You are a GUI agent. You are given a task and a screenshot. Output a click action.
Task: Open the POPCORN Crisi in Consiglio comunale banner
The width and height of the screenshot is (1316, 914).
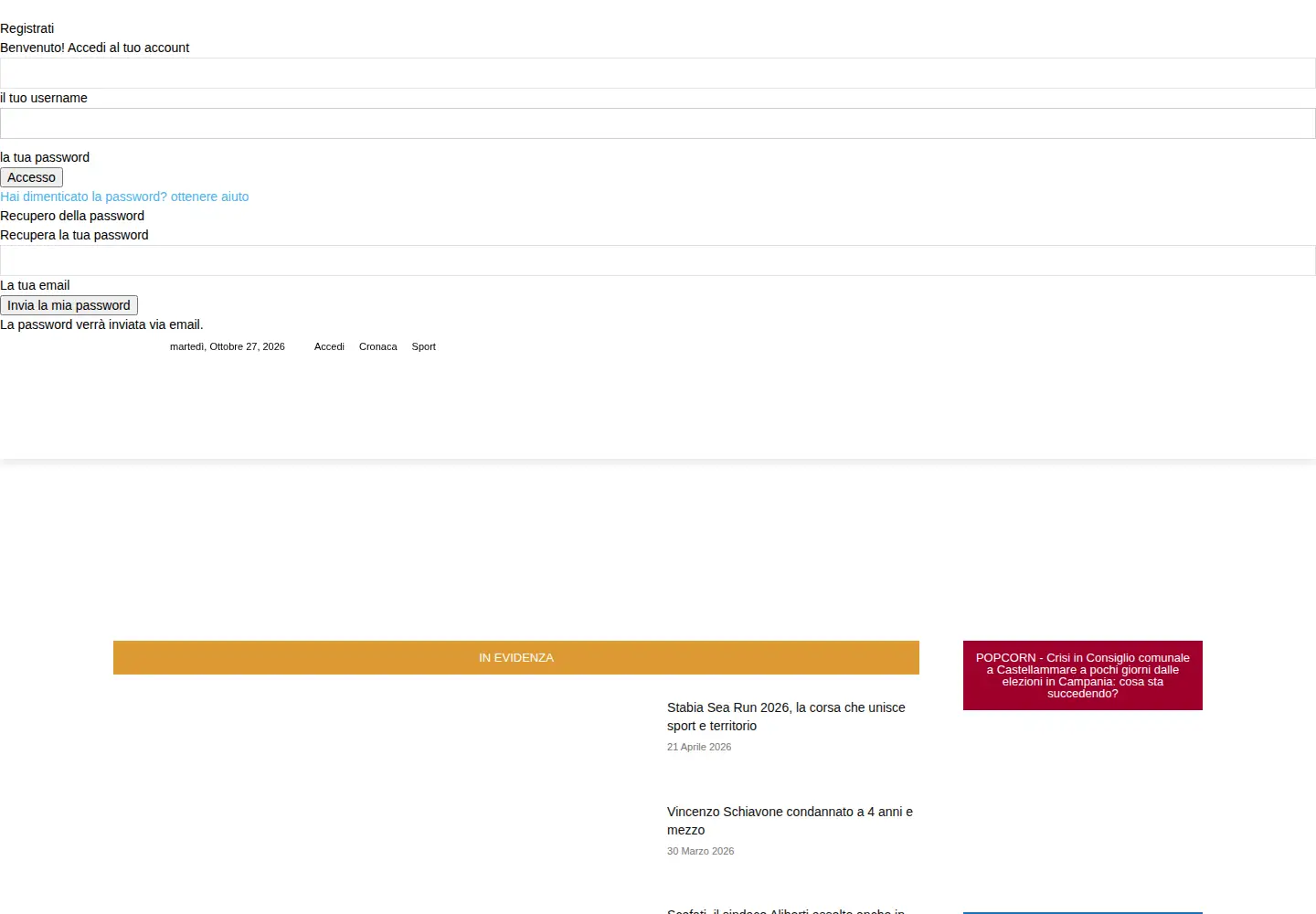pyautogui.click(x=1083, y=675)
